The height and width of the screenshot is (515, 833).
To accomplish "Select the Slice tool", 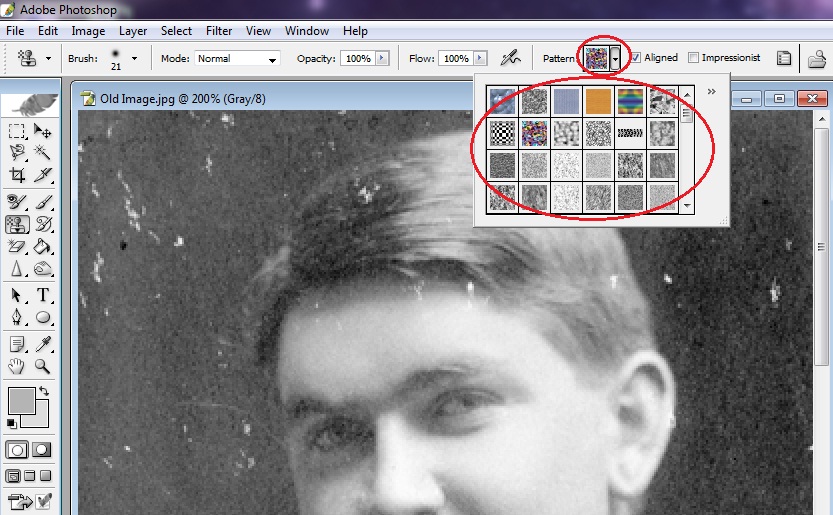I will (x=42, y=175).
